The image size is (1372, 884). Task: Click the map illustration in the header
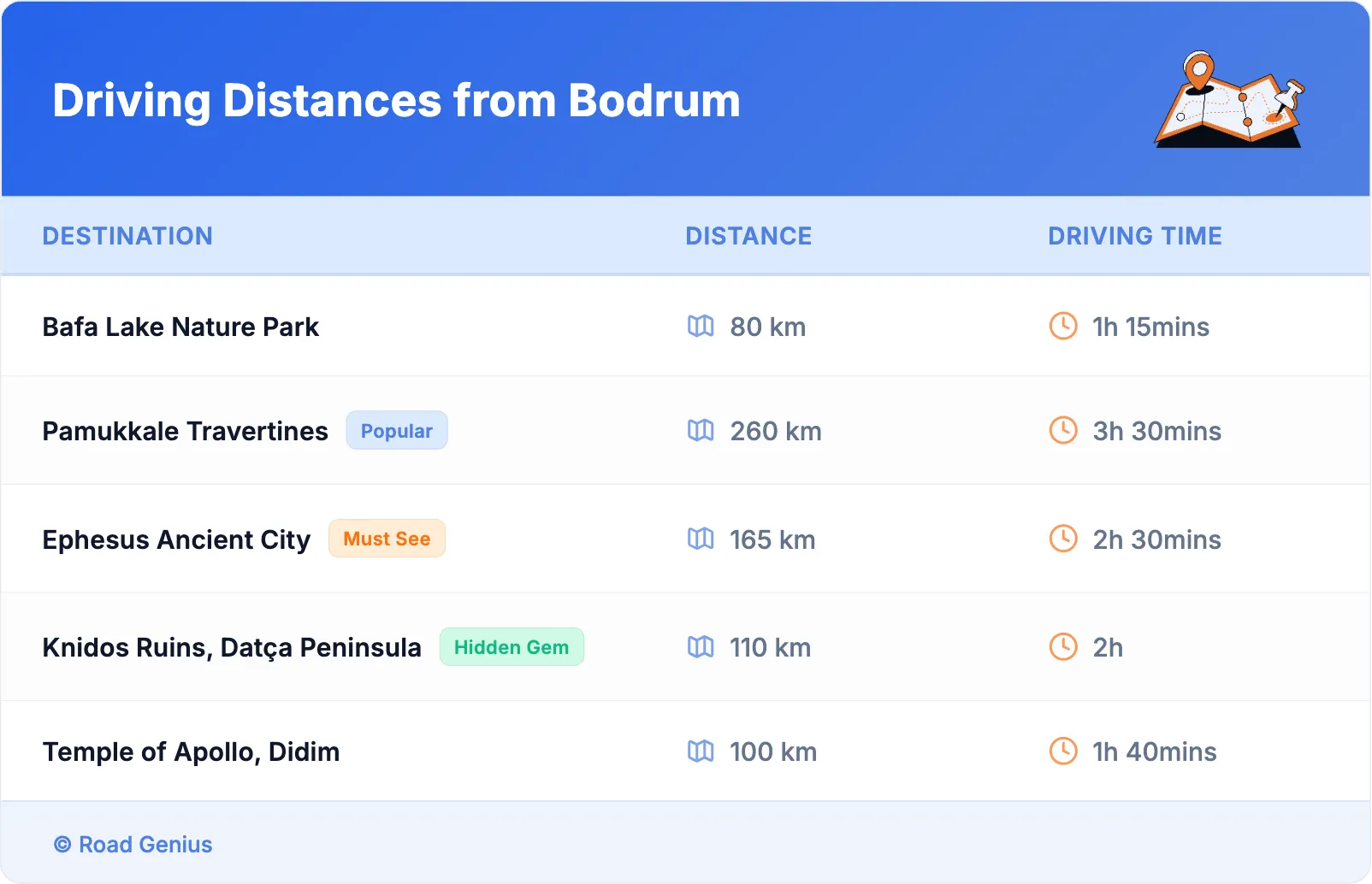coord(1230,99)
